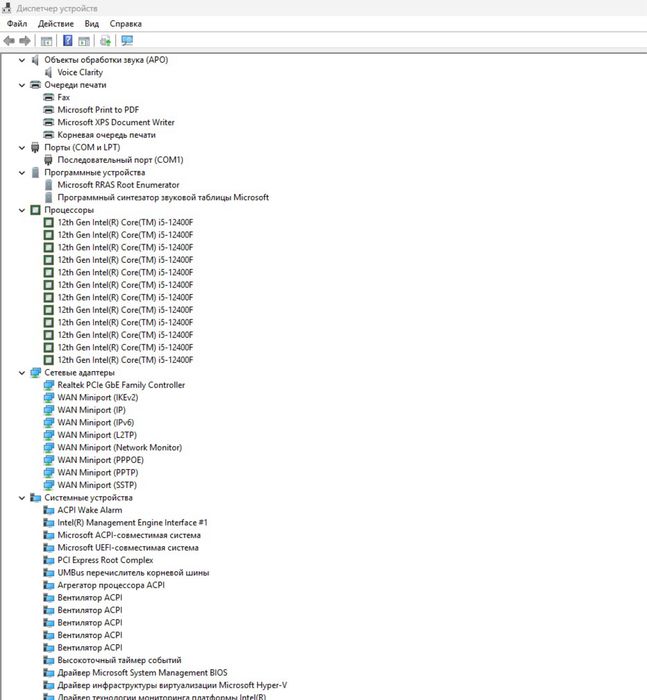Collapse the Системные устройства category
This screenshot has width=647, height=700.
[22, 497]
